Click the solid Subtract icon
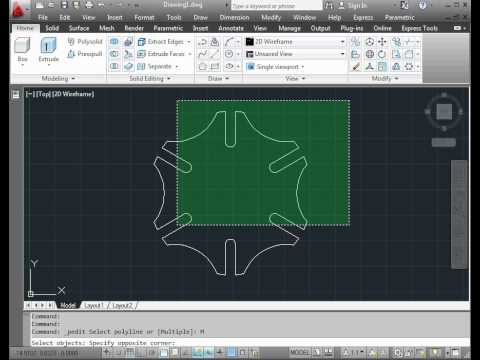Screen dimensions: 480x360 click(114, 54)
